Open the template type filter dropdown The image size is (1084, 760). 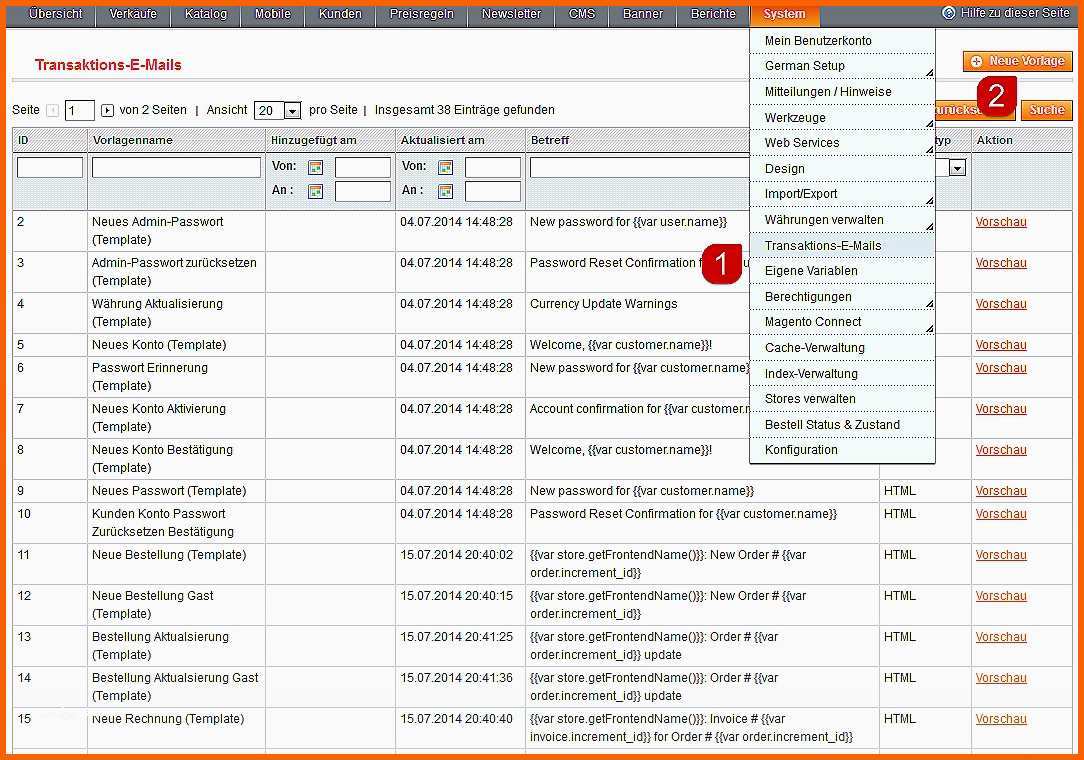pyautogui.click(x=957, y=168)
